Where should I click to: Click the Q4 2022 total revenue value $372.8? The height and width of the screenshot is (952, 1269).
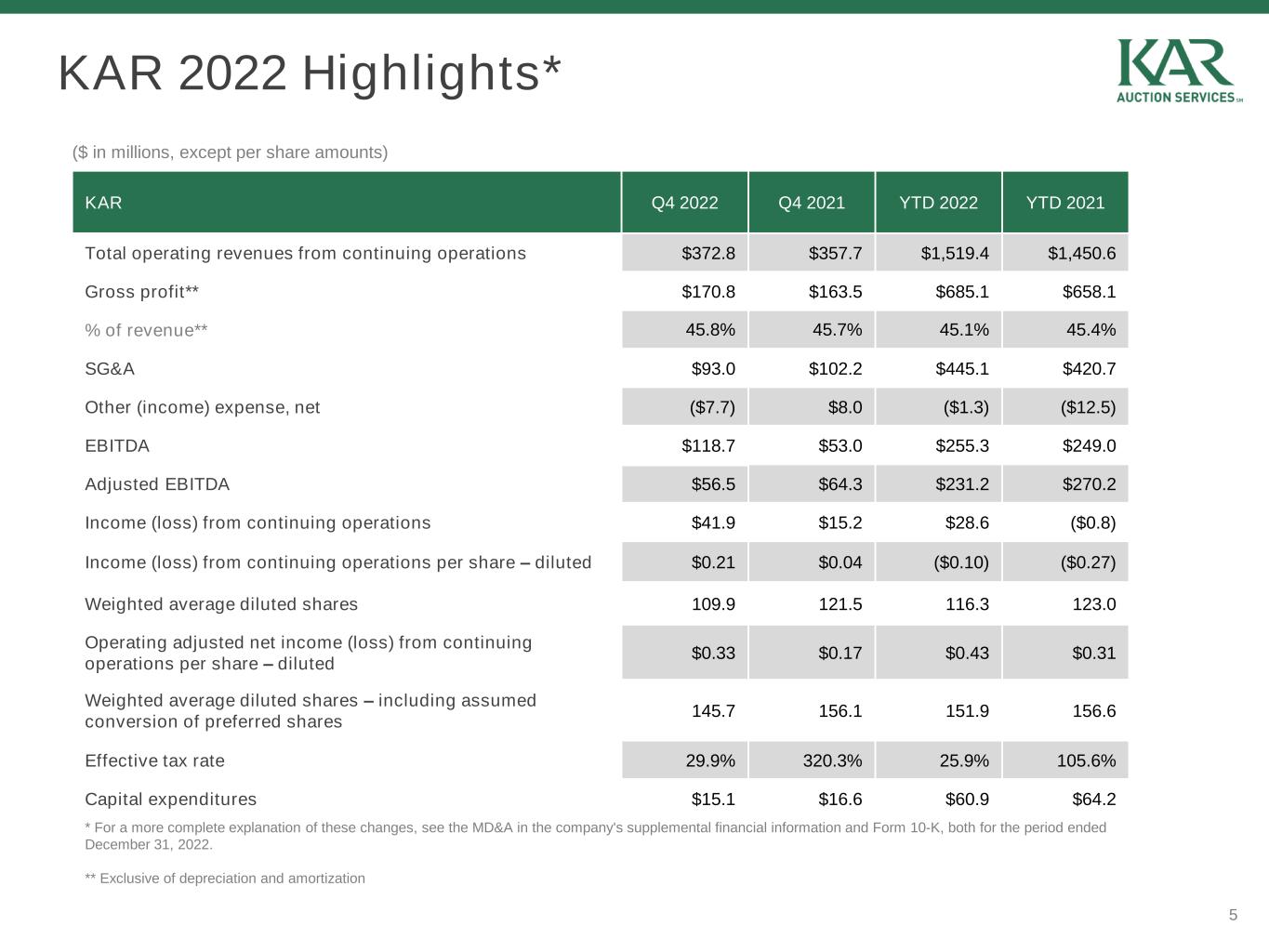pos(707,254)
